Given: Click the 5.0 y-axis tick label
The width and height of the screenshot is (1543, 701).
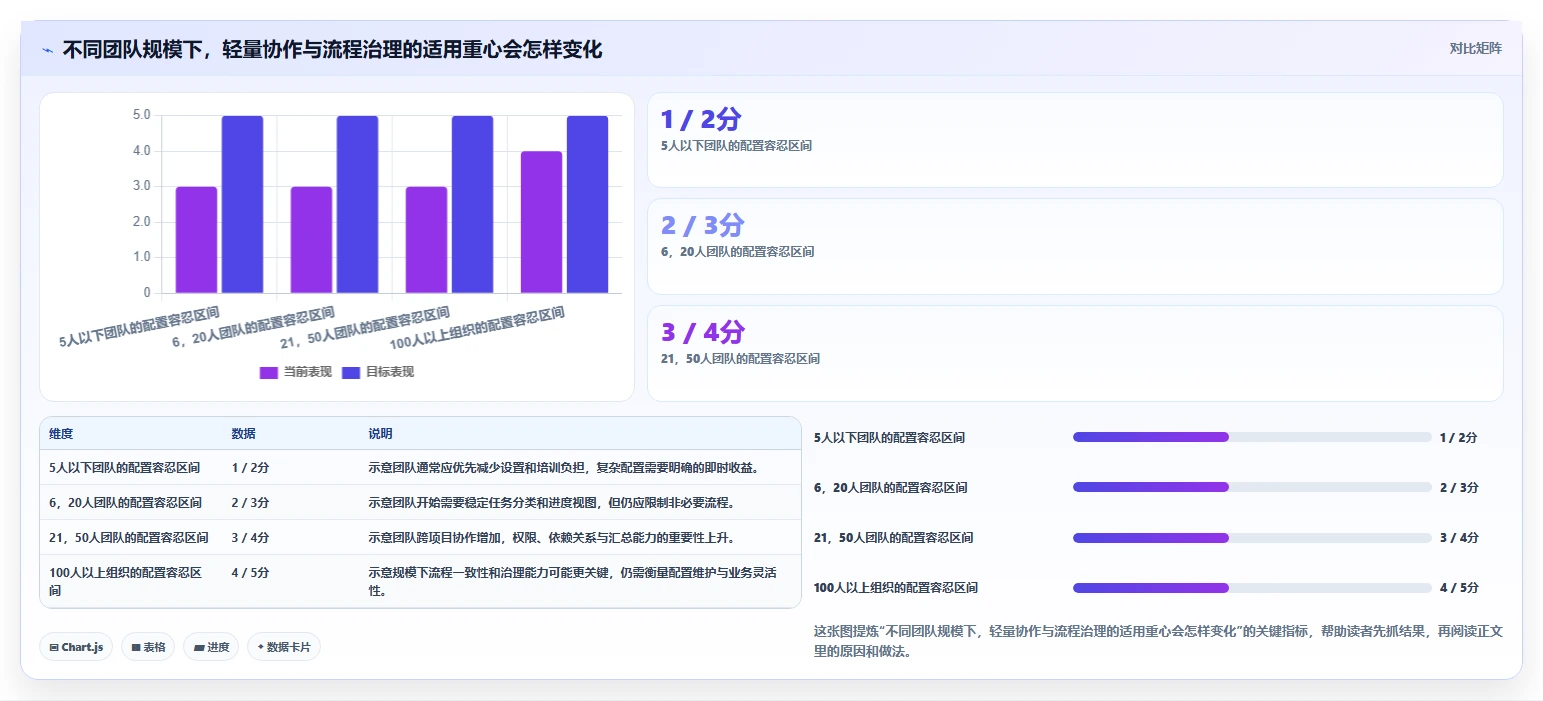Looking at the screenshot, I should click(141, 115).
